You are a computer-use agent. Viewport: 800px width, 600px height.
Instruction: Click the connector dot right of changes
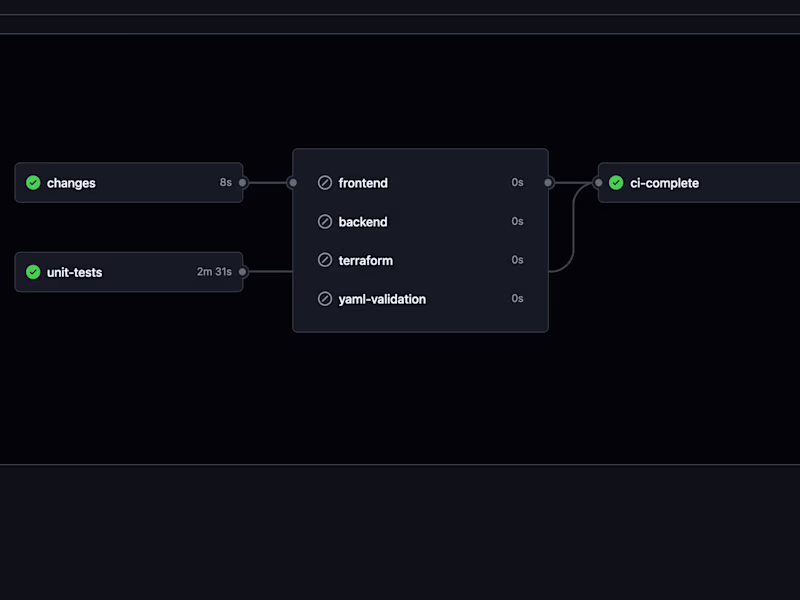click(241, 183)
